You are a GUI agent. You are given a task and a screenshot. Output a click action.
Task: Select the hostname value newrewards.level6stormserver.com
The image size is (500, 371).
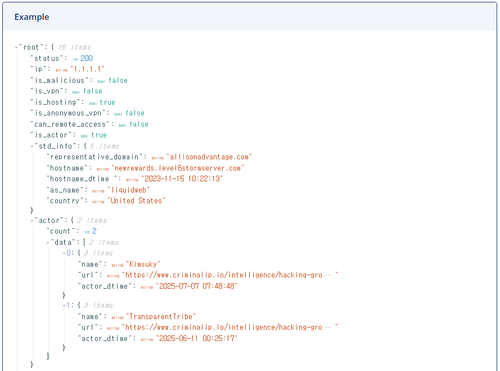178,168
